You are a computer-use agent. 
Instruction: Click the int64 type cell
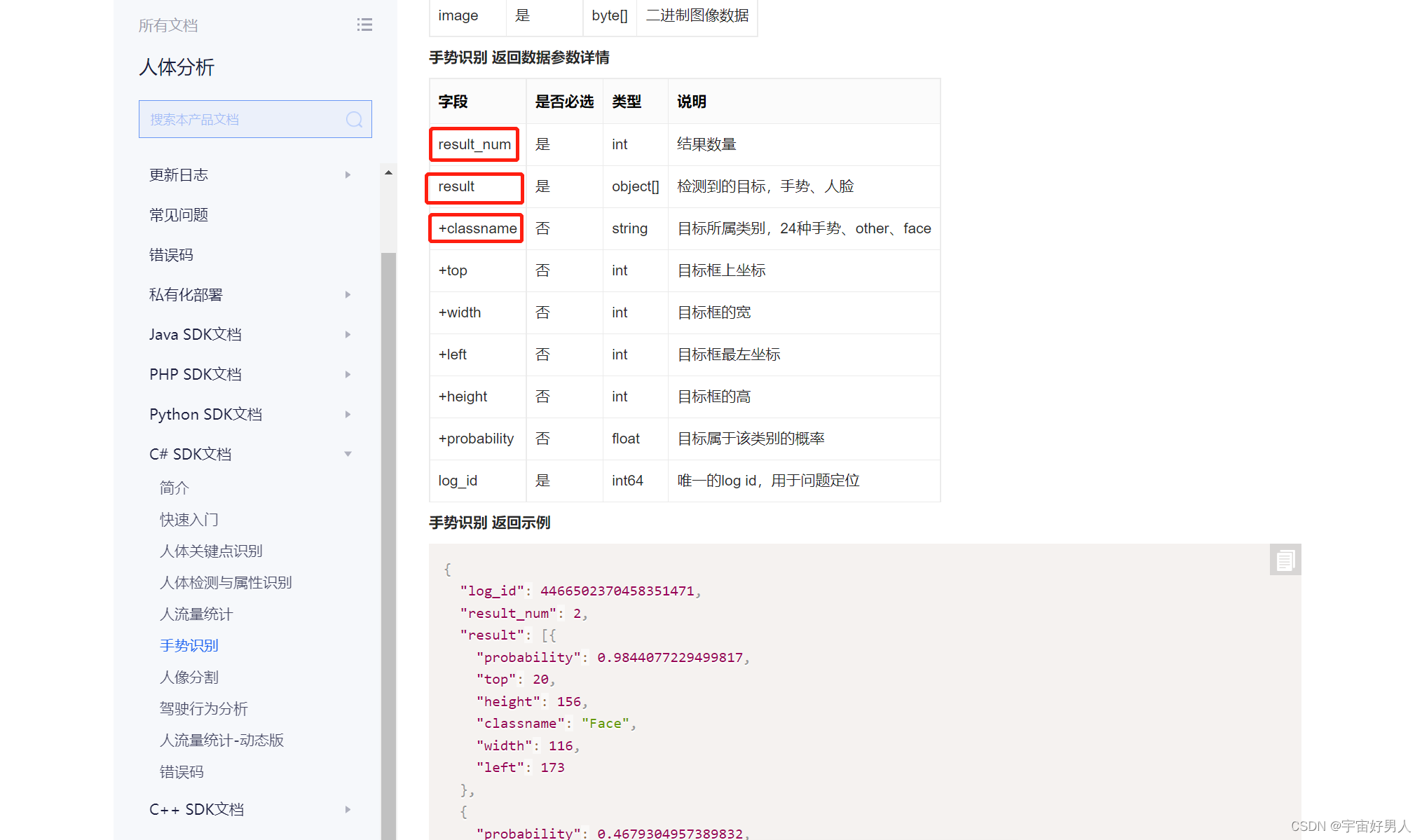[635, 481]
